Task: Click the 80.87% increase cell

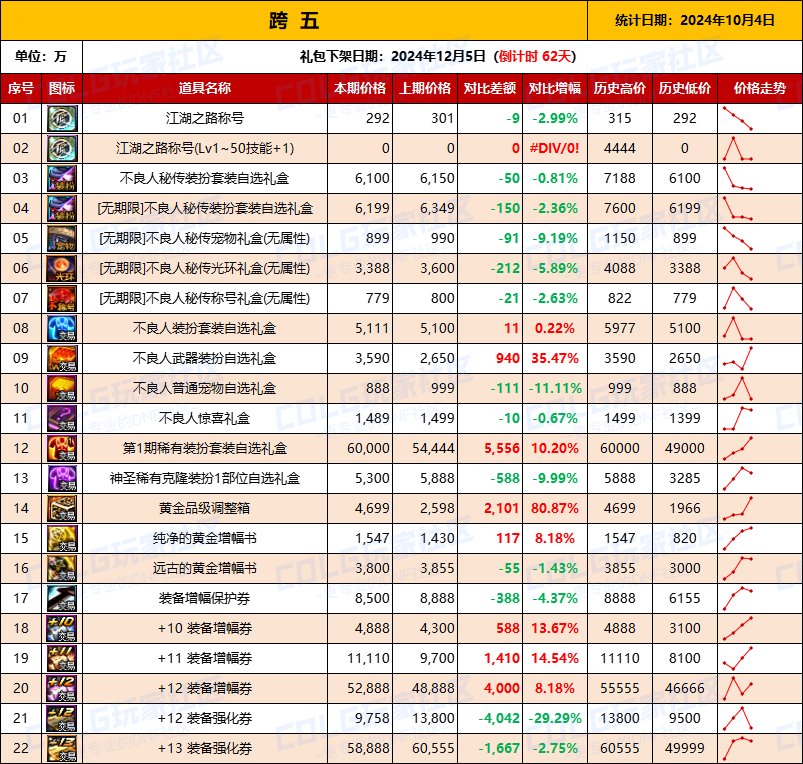Action: pos(555,508)
